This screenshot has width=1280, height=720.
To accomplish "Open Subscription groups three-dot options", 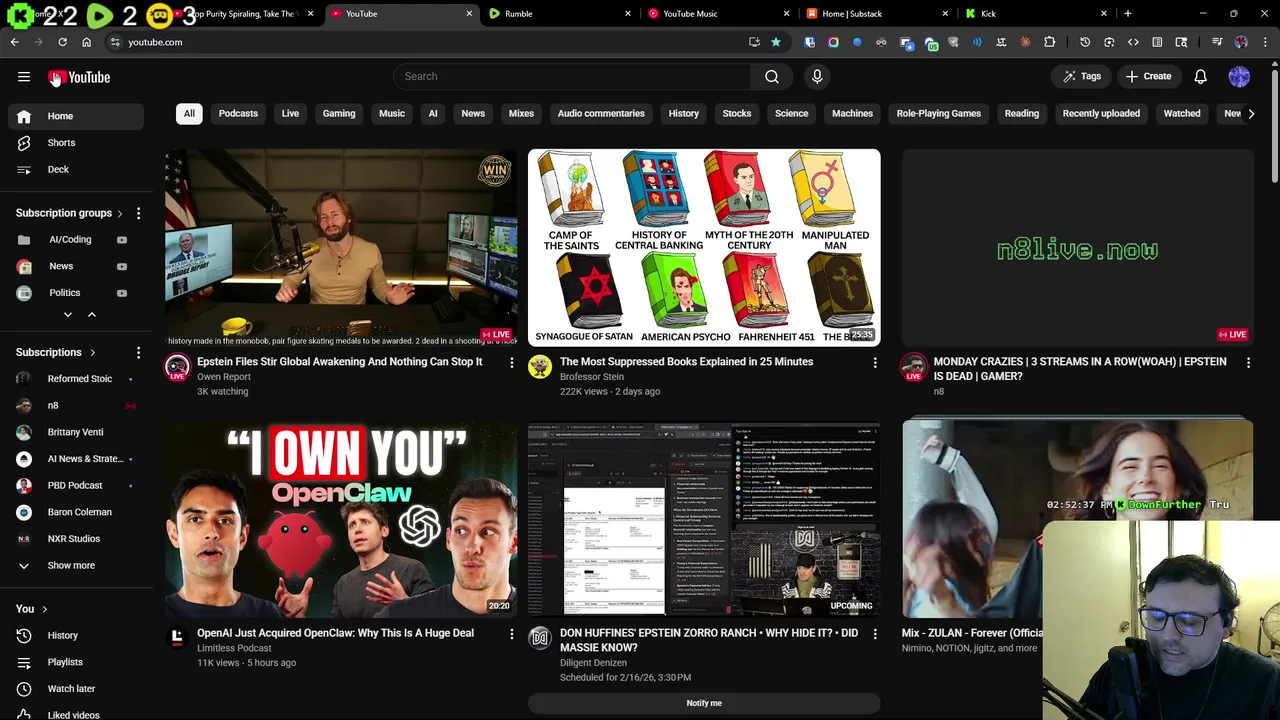I will click(x=138, y=213).
